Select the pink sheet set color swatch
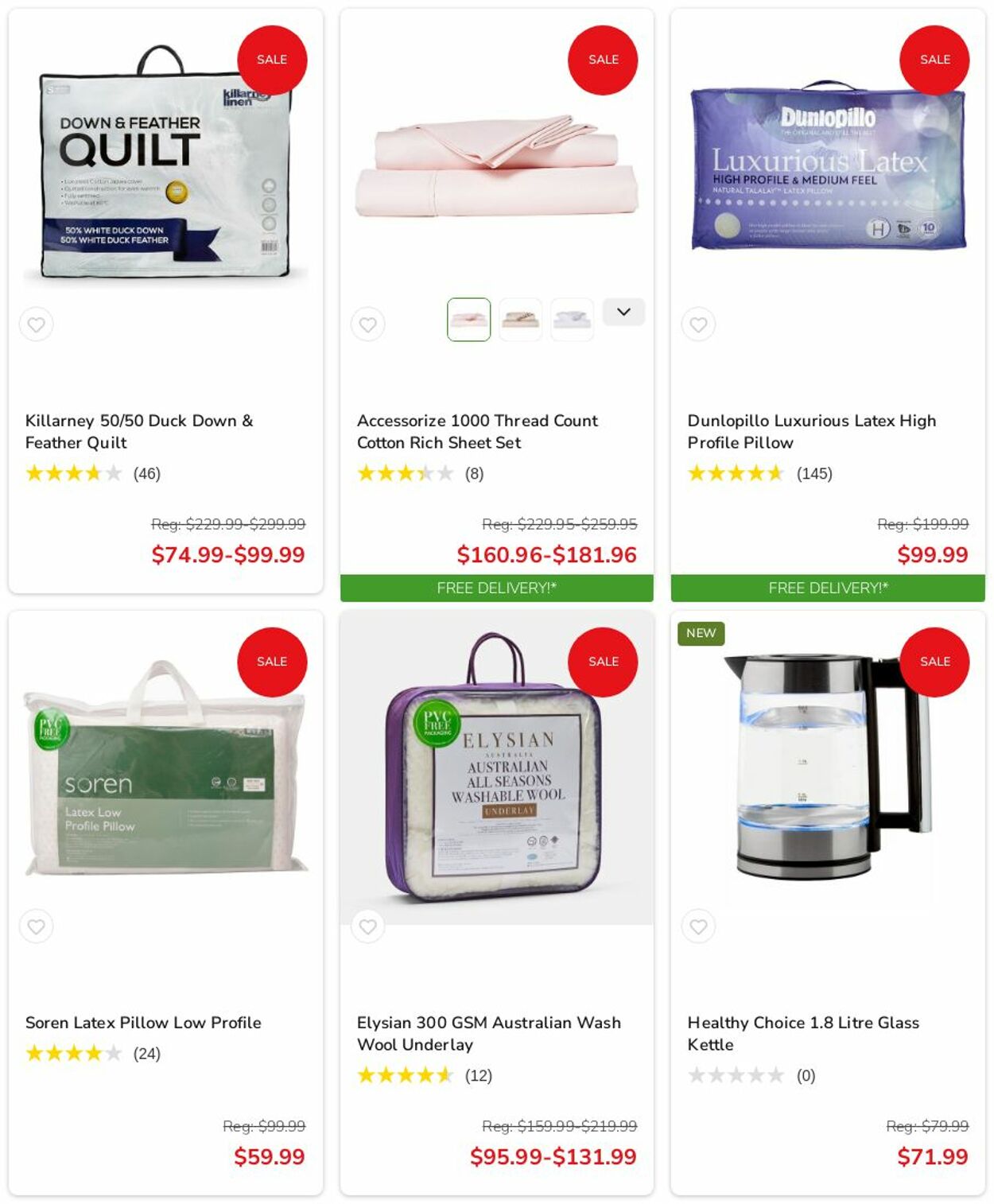The width and height of the screenshot is (994, 1204). (x=469, y=320)
